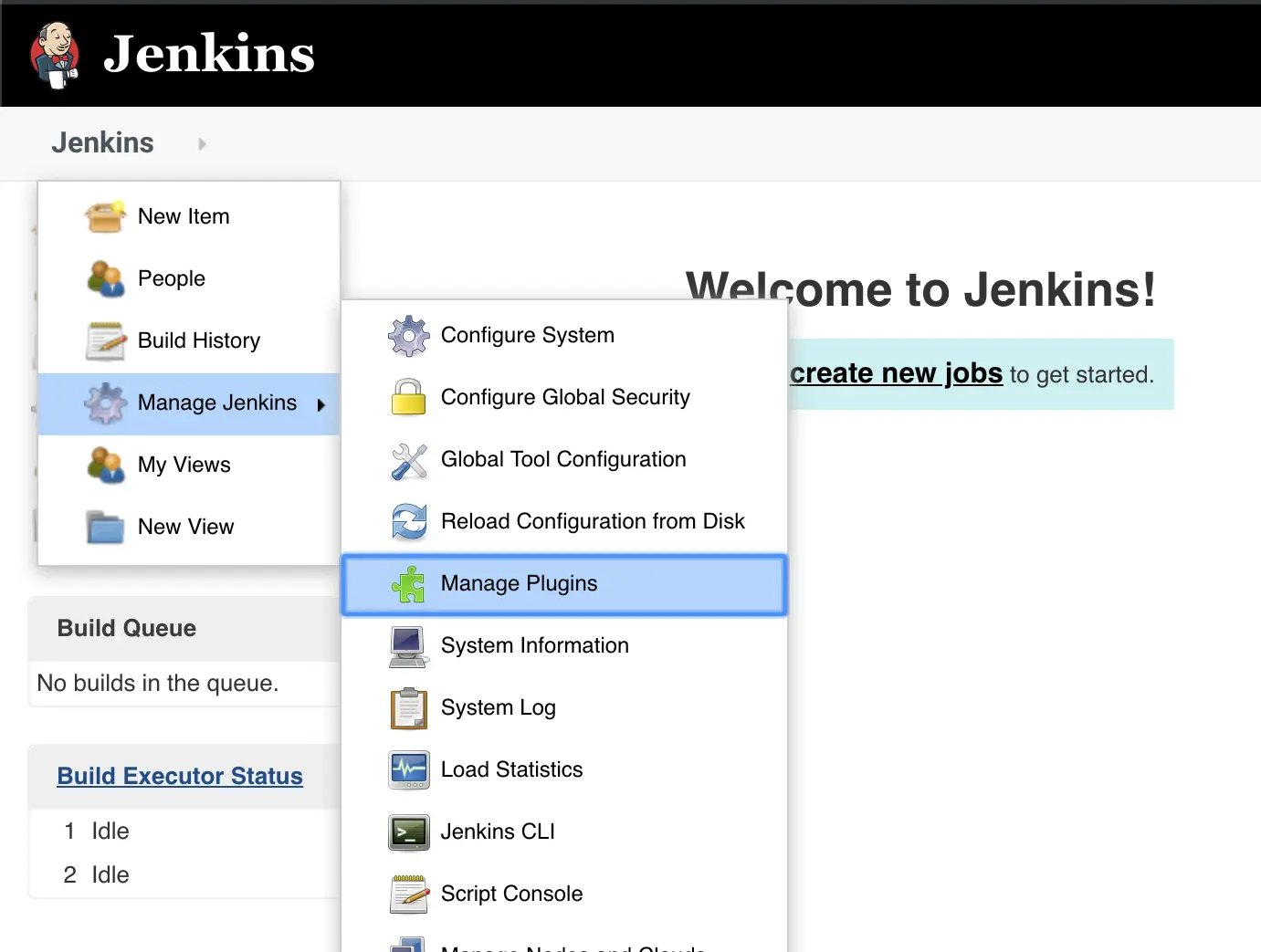The height and width of the screenshot is (952, 1261).
Task: Choose Reload Configuration from Disk
Action: [x=564, y=521]
